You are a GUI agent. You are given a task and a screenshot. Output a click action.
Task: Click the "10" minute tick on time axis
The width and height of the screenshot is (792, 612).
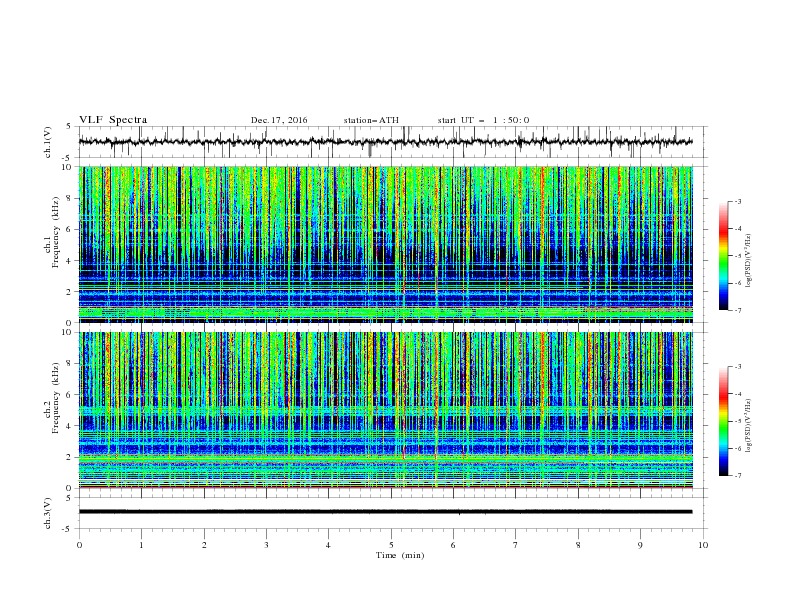pyautogui.click(x=703, y=545)
